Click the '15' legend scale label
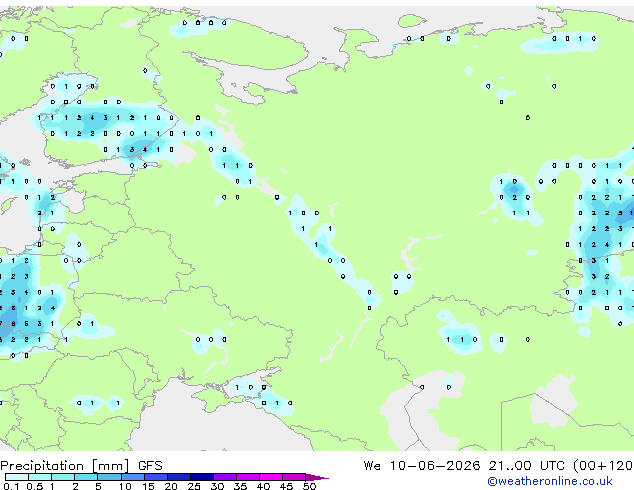The width and height of the screenshot is (634, 490). [x=148, y=486]
